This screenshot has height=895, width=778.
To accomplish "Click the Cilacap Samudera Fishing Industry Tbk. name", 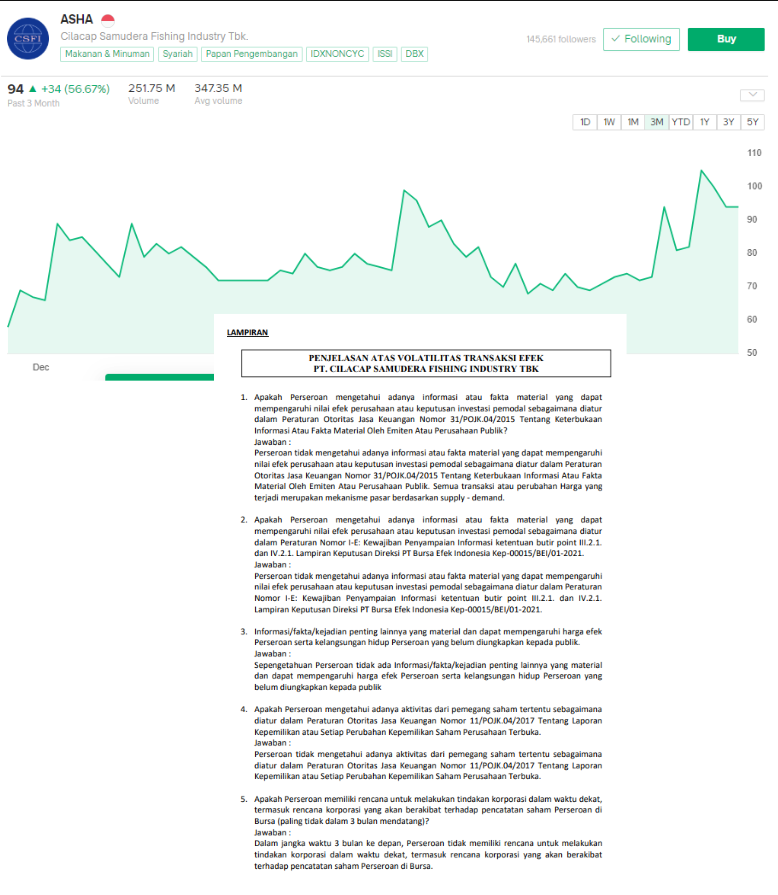I will [x=155, y=37].
